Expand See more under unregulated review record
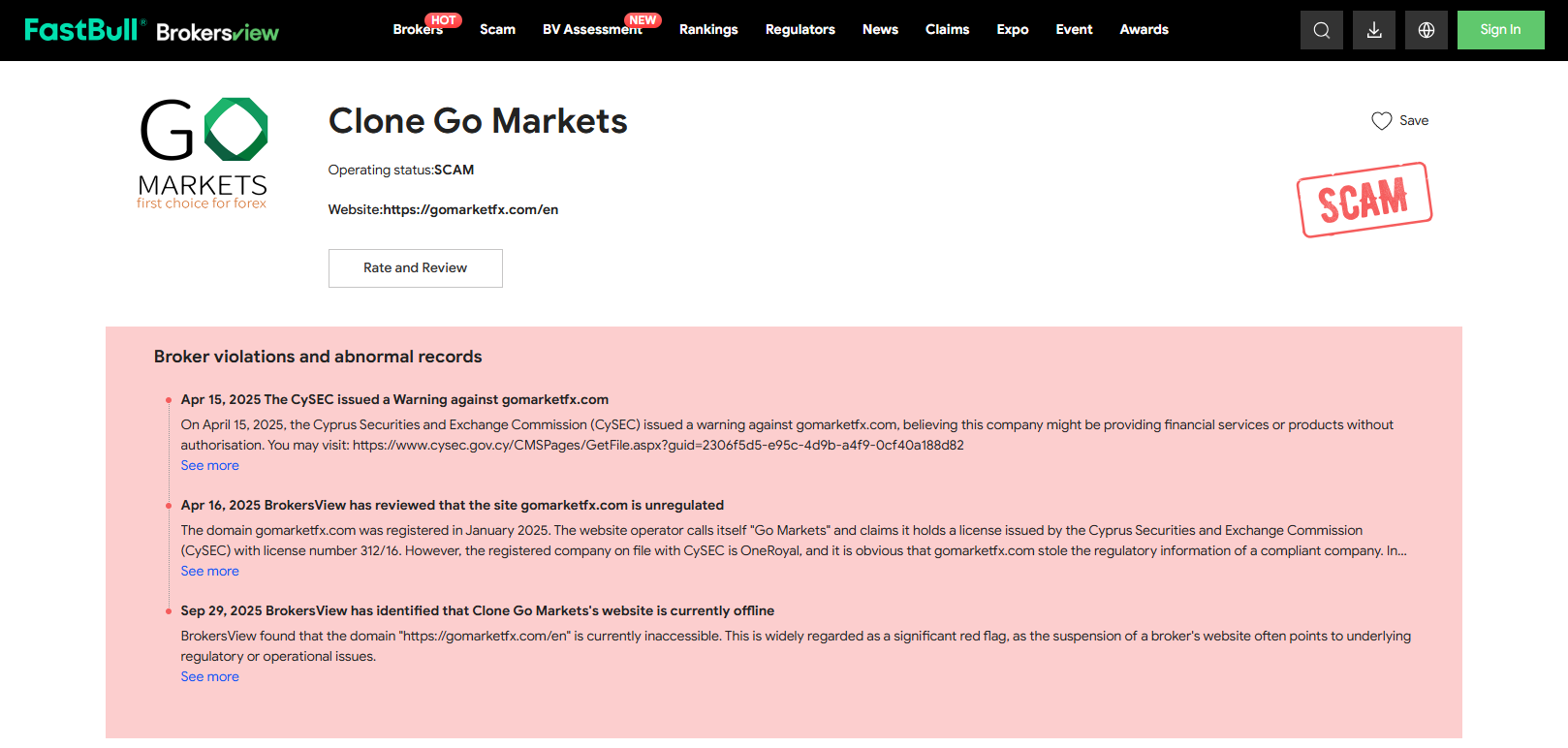This screenshot has width=1568, height=748. click(209, 572)
